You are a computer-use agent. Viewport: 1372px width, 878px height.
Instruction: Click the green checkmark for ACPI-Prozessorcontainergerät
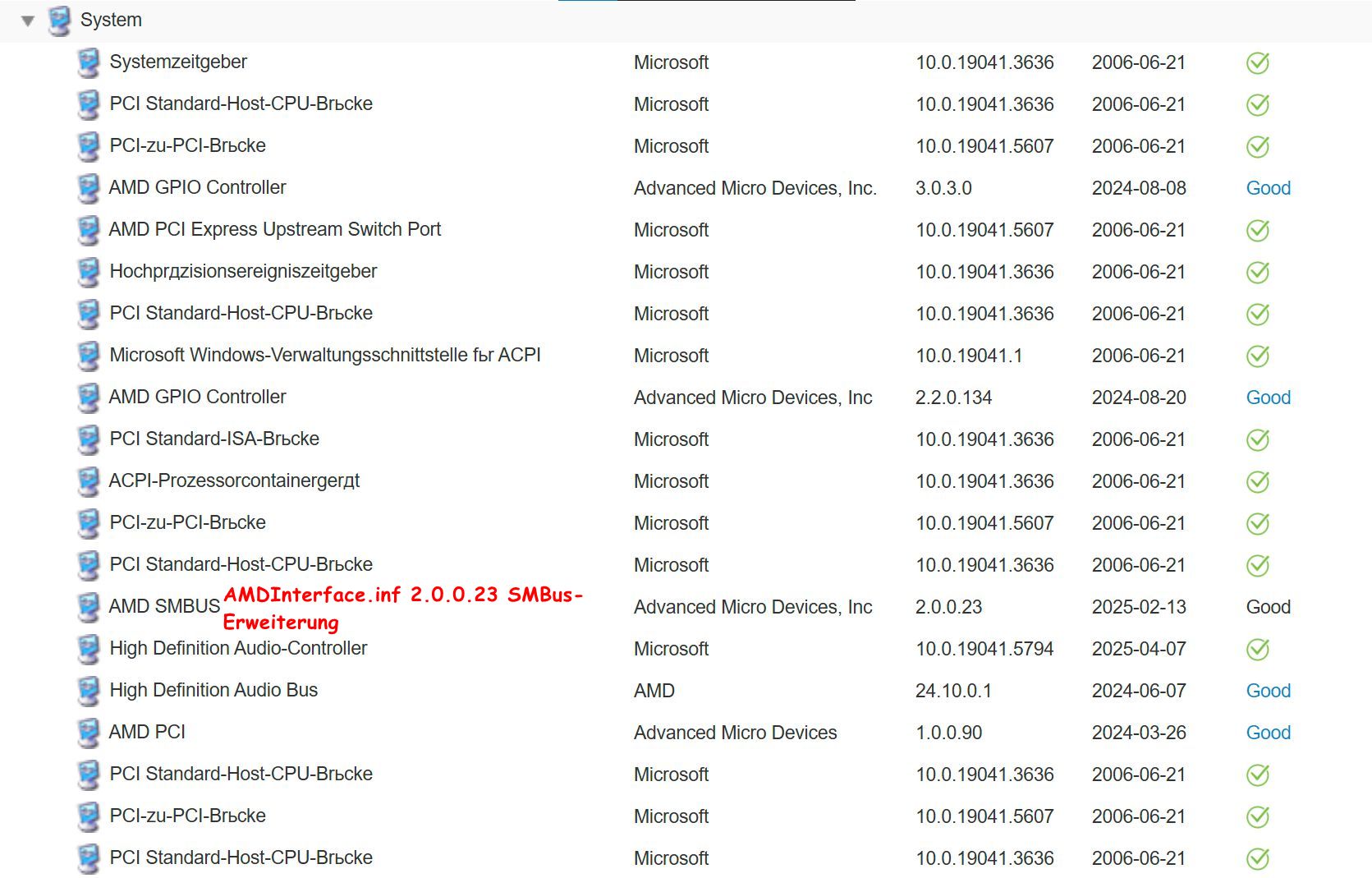pos(1258,481)
